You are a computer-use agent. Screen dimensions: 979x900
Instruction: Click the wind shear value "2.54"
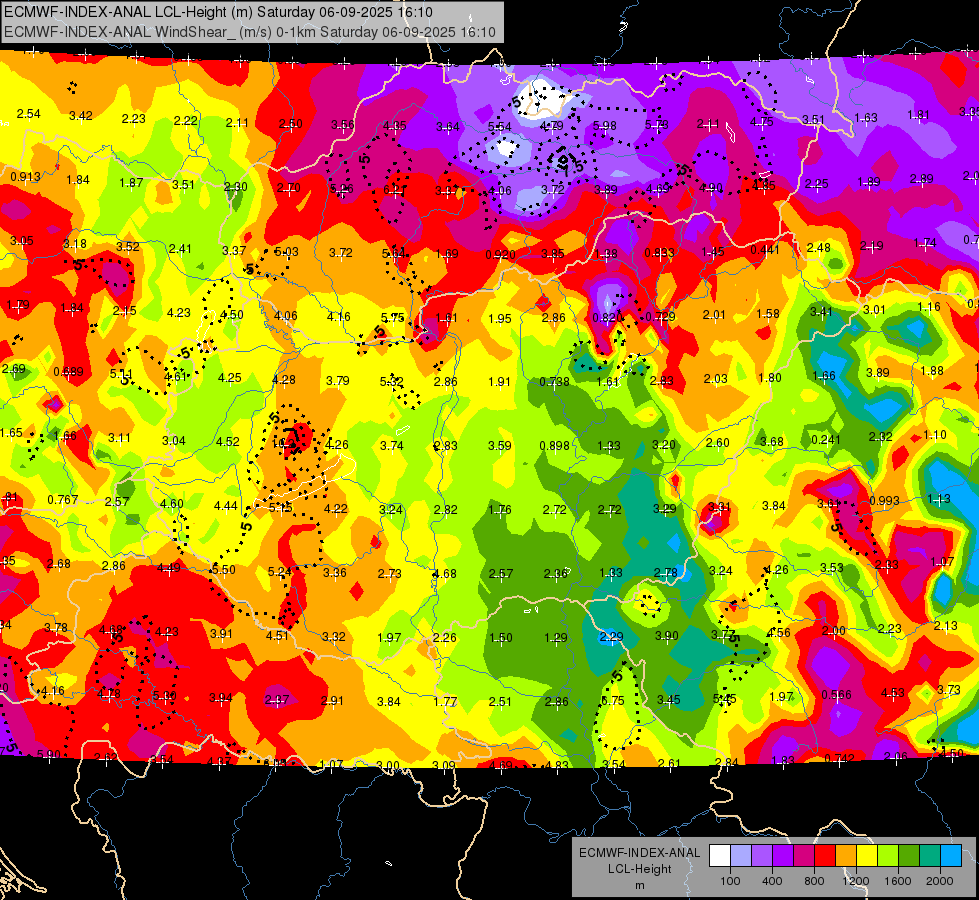click(x=29, y=114)
